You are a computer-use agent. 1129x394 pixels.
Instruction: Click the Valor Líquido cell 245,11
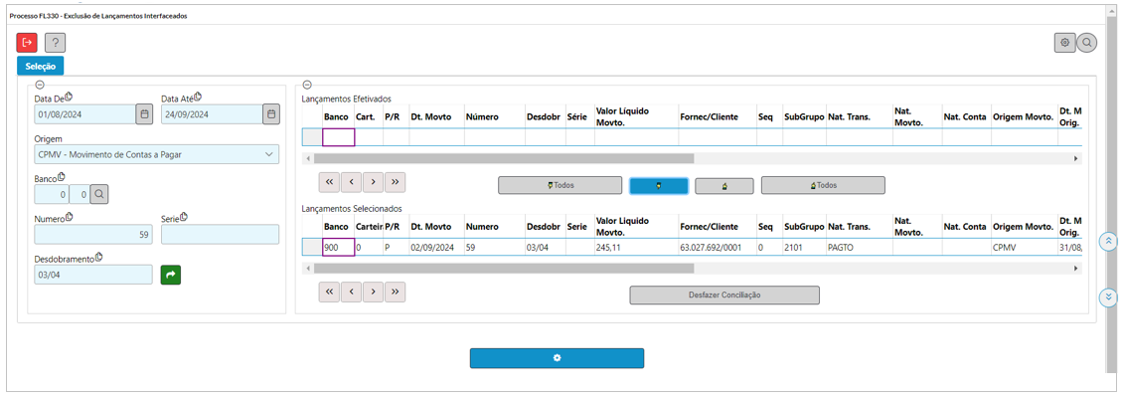636,247
